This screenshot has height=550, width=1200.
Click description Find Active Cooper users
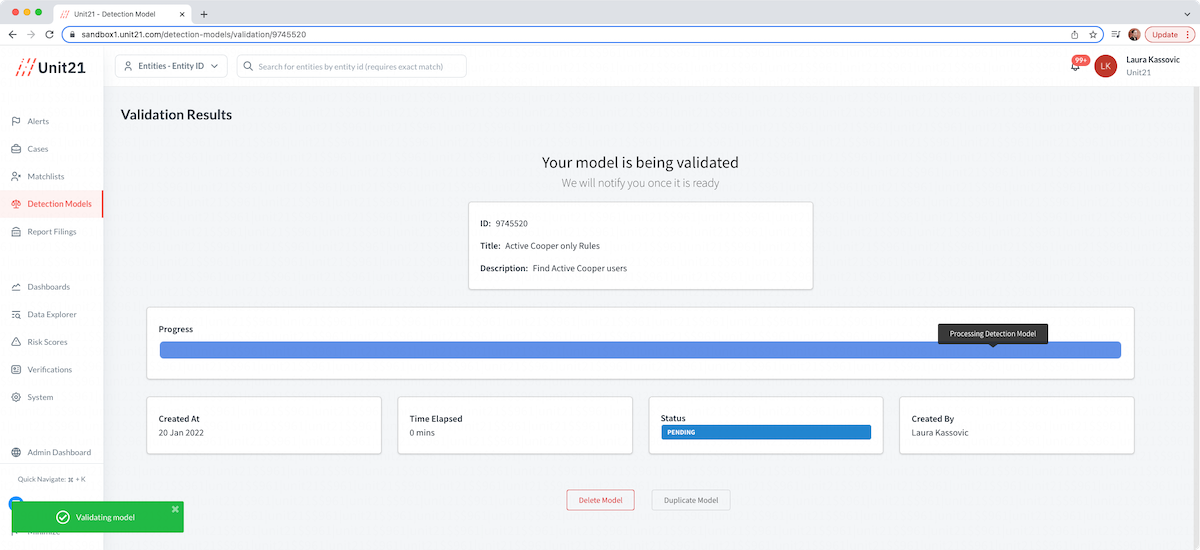[x=580, y=268]
